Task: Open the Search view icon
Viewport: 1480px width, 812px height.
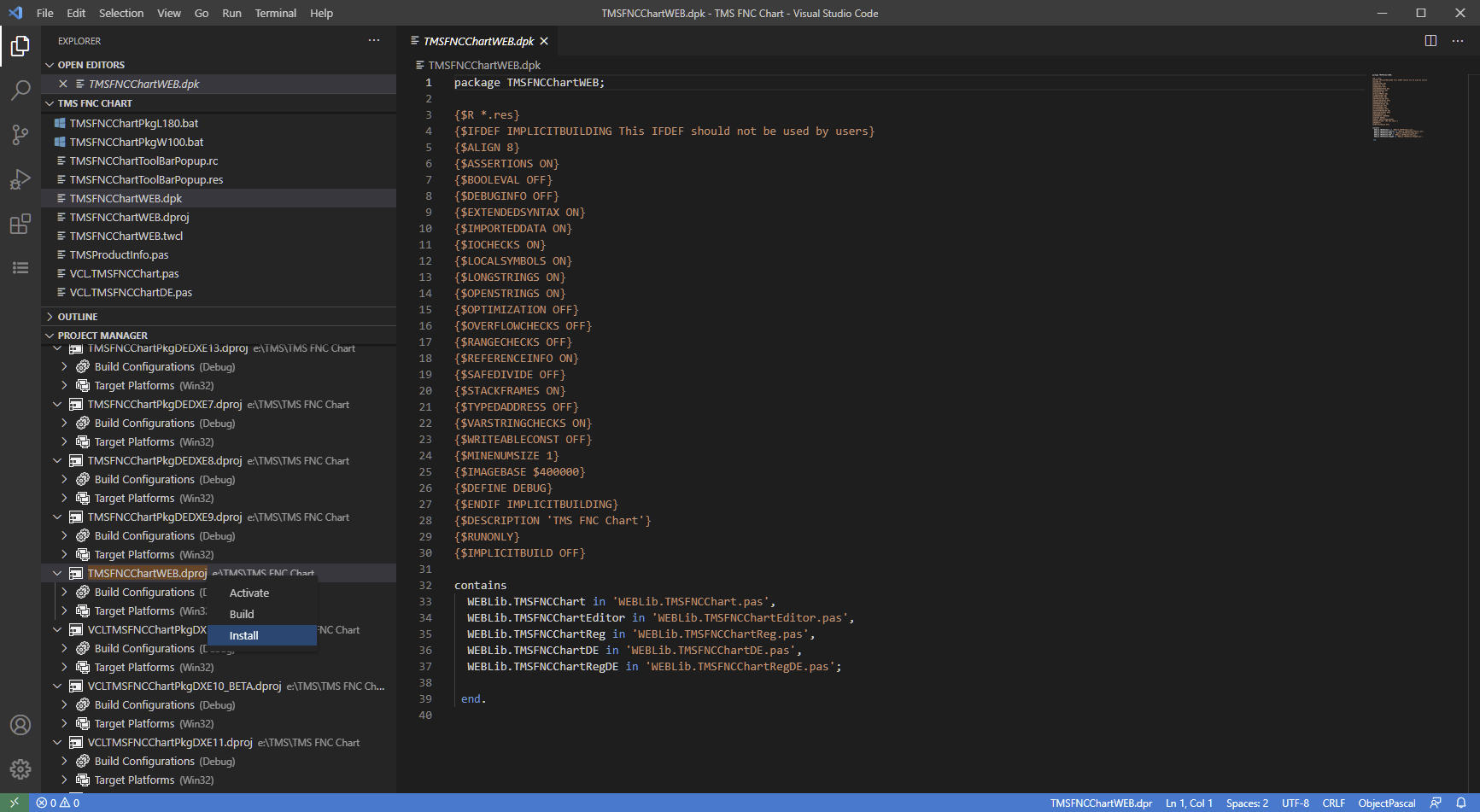Action: click(20, 91)
